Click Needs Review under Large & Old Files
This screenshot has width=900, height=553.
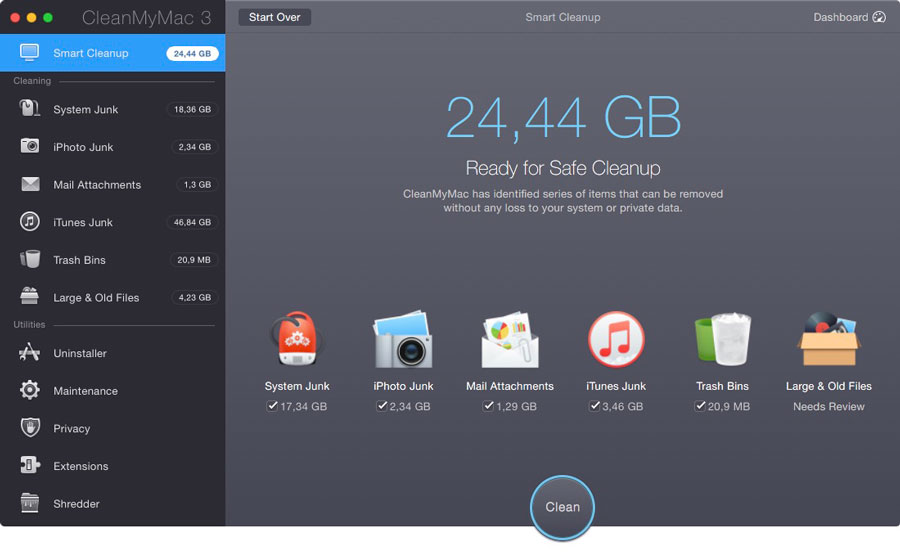tap(828, 407)
